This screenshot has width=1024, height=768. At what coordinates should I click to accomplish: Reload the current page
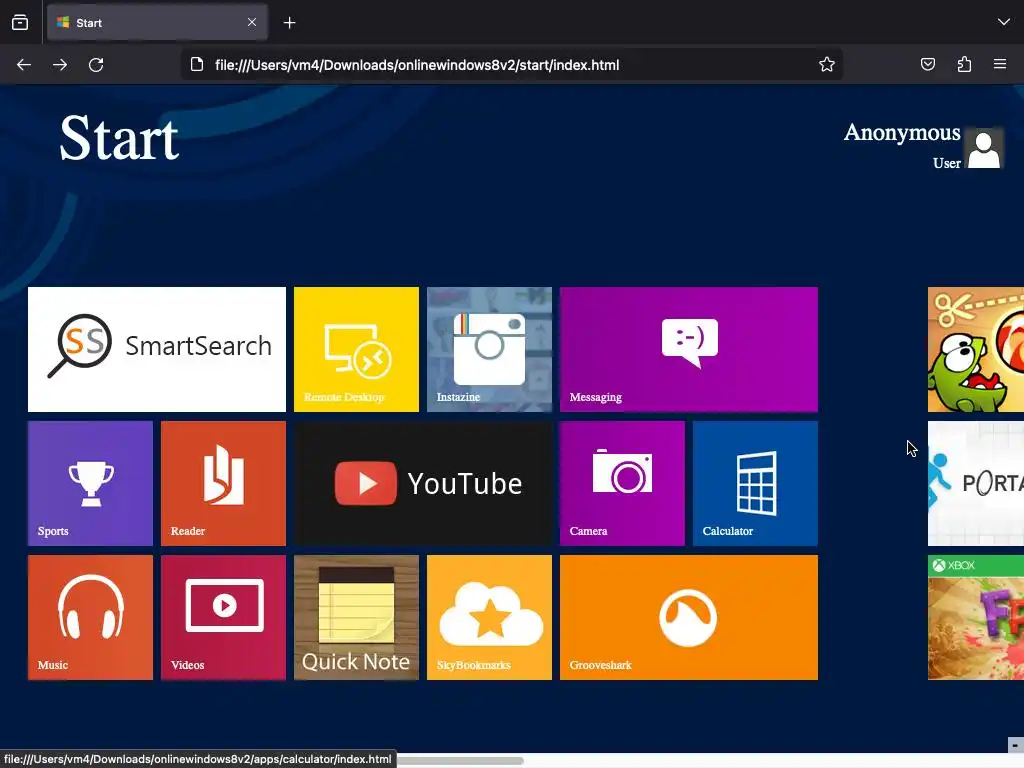pos(96,65)
